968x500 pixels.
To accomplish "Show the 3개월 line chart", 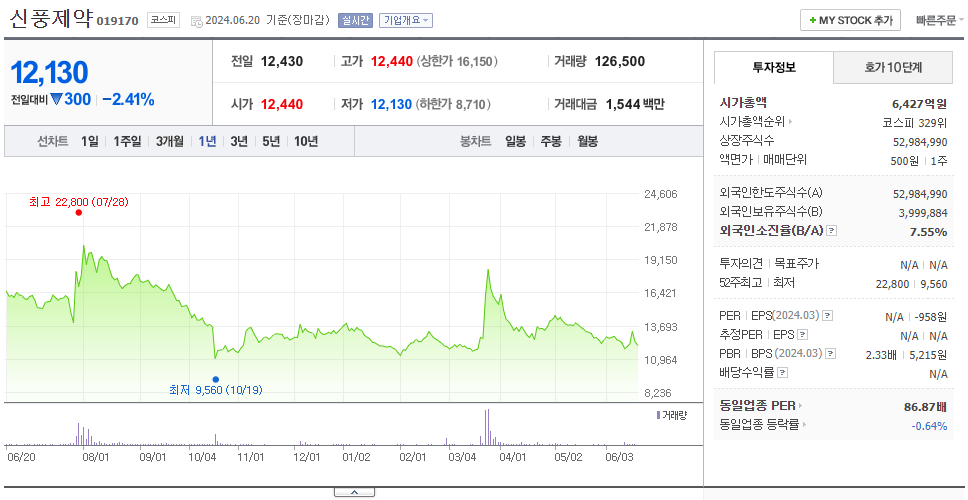I will click(170, 141).
